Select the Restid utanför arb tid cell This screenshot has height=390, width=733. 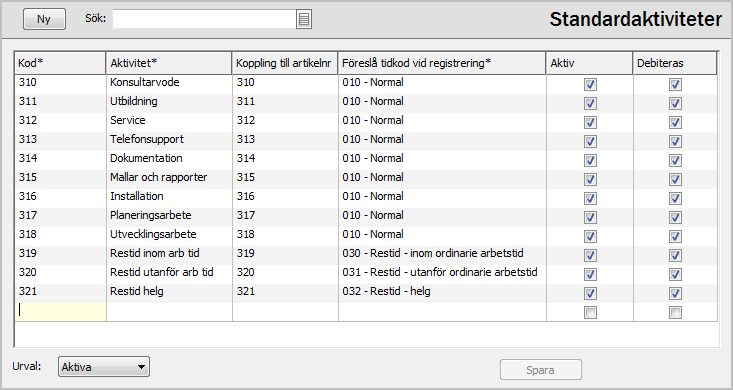point(169,273)
